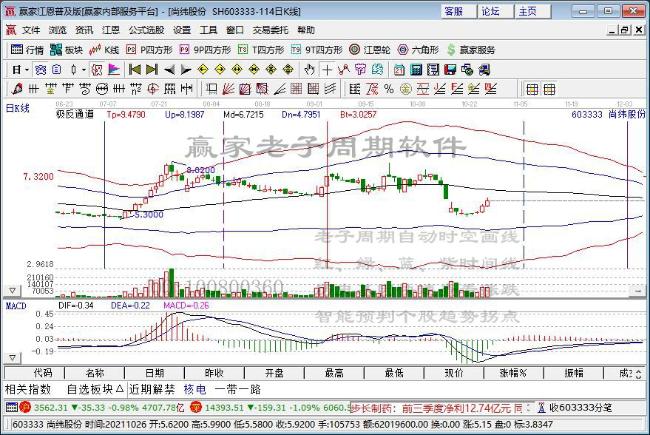The image size is (650, 435).
Task: Open the 9P四方形 square tool
Action: (x=205, y=50)
